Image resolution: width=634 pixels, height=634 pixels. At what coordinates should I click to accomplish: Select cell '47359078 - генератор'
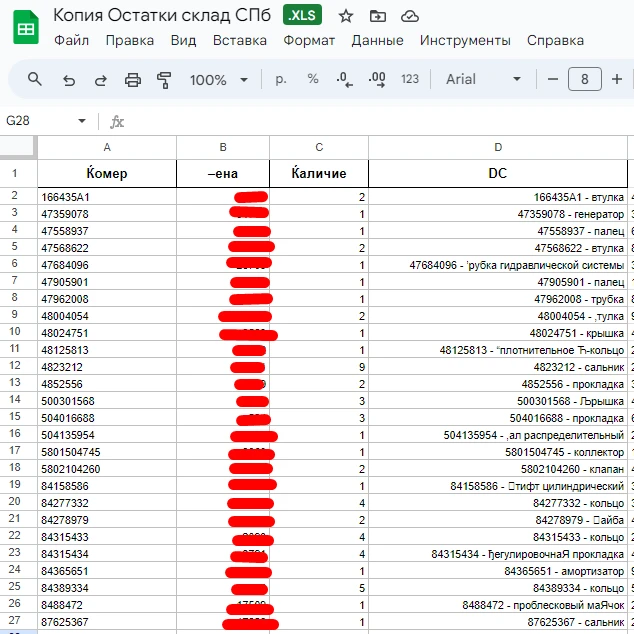point(498,213)
